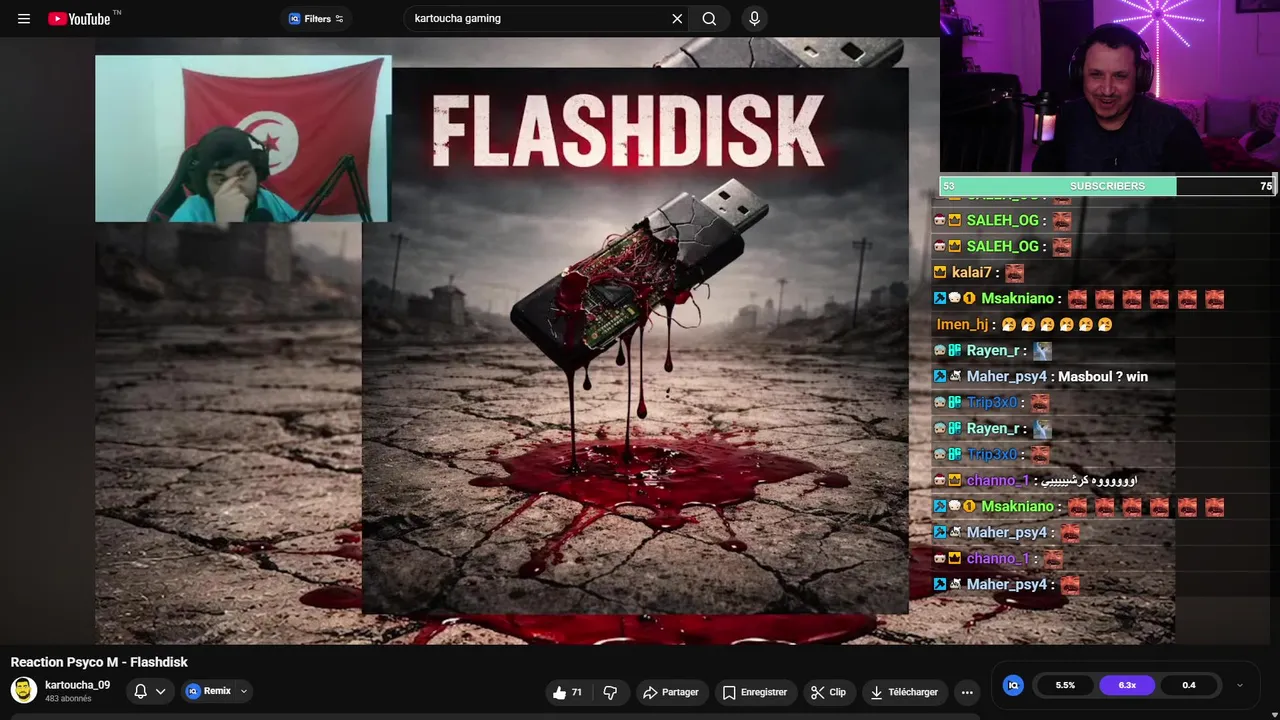
Task: Open the YouTube hamburger guide menu
Action: 24,18
